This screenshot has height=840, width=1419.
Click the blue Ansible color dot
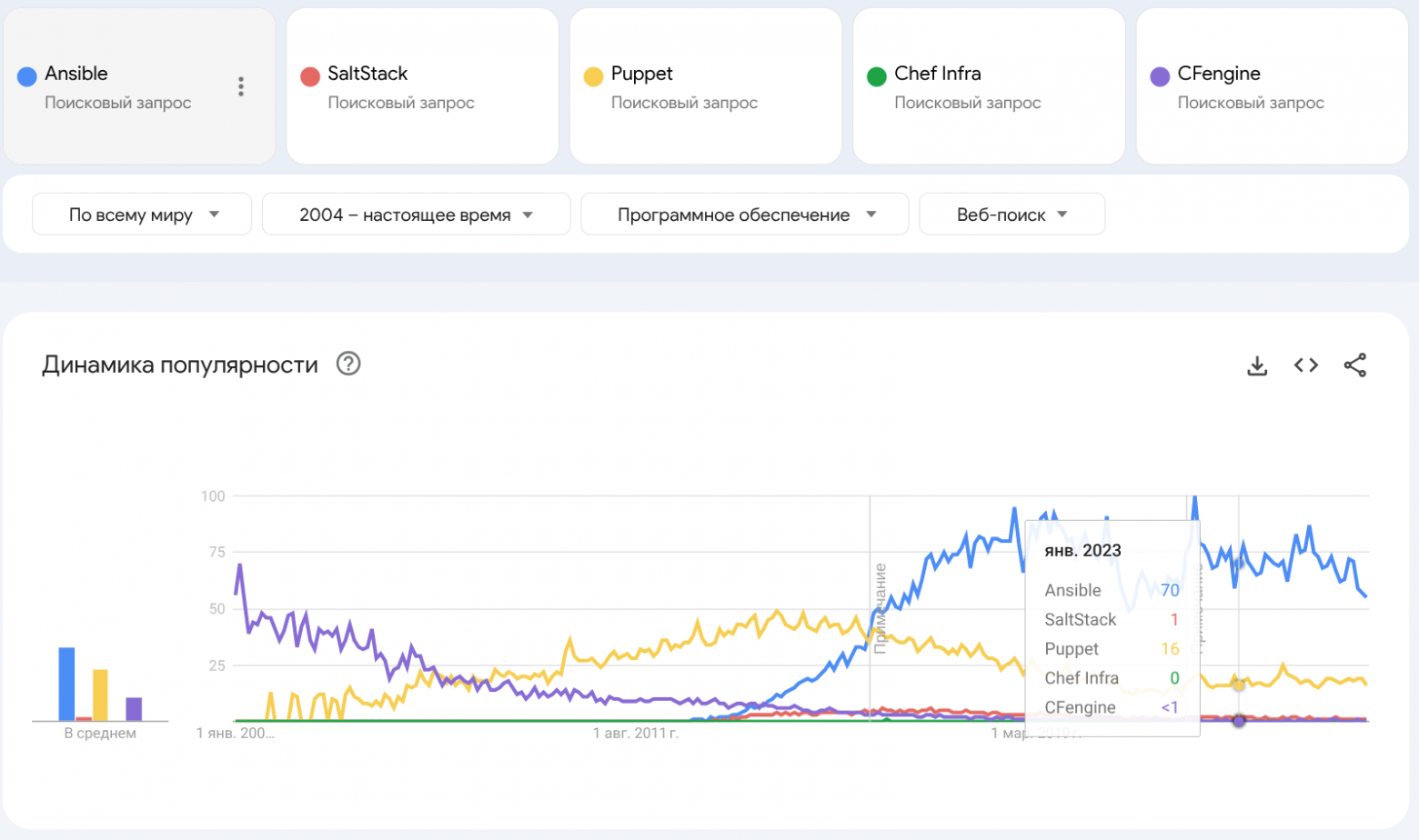(27, 76)
